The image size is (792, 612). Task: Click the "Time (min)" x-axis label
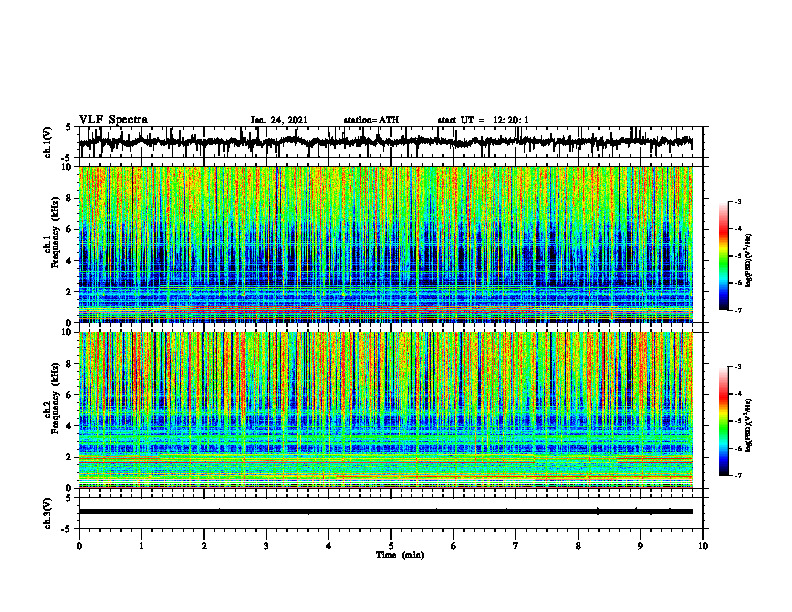pyautogui.click(x=400, y=555)
